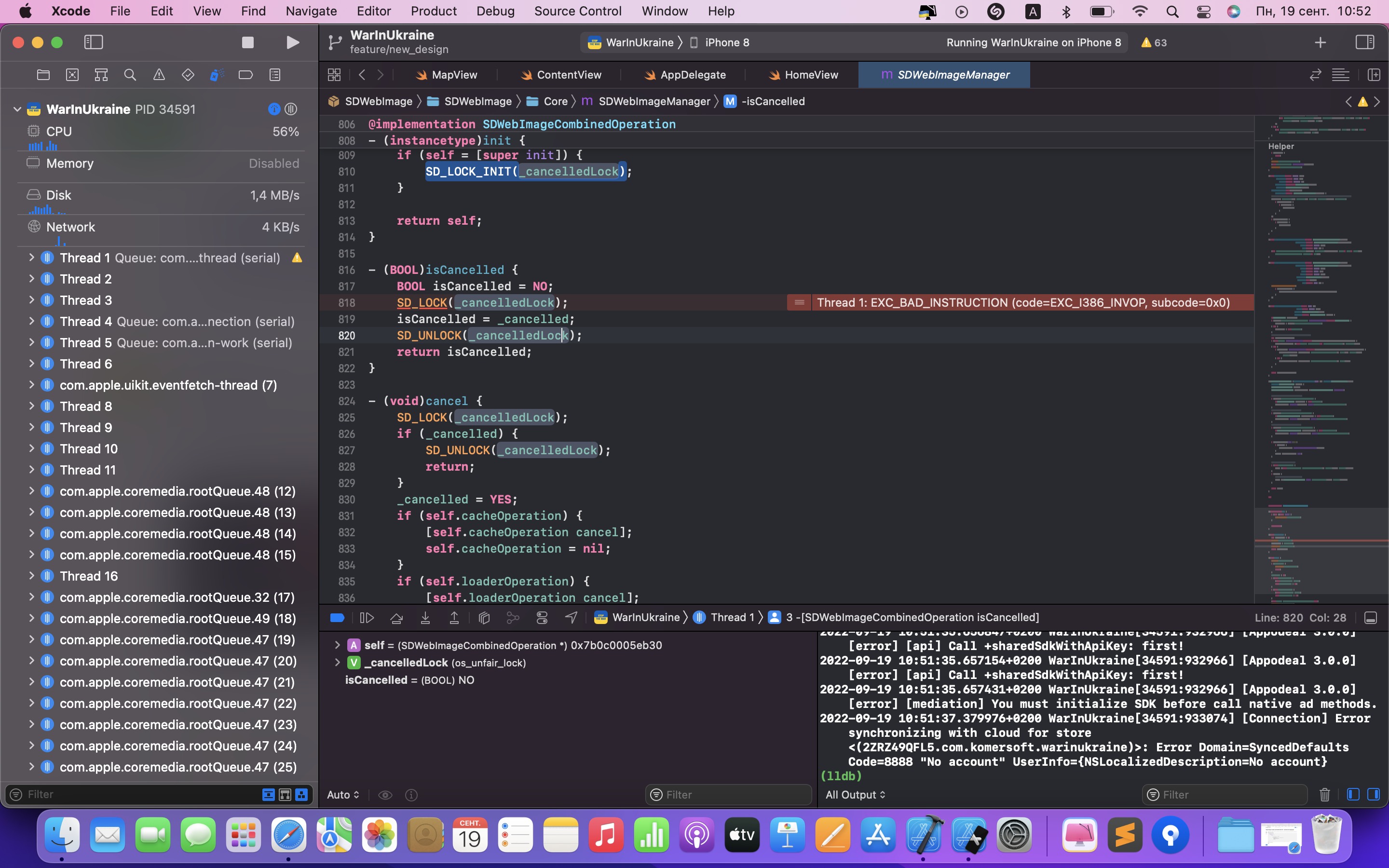Expand the Thread 1 queue entry
The image size is (1389, 868).
pos(32,258)
